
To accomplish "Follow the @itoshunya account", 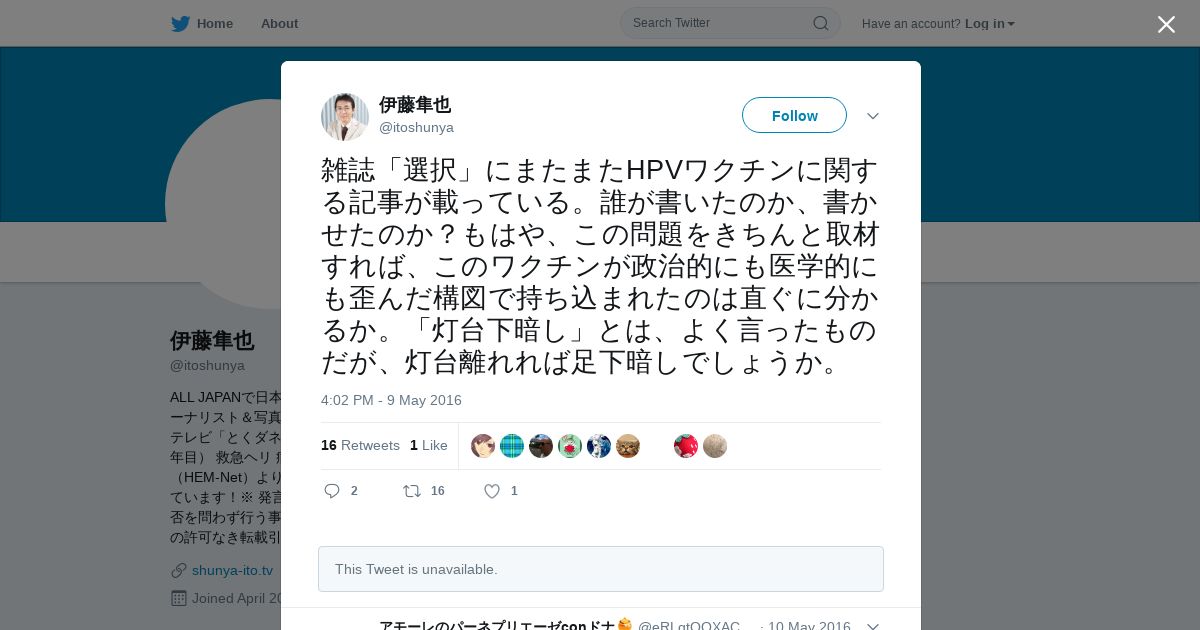I will pos(794,115).
